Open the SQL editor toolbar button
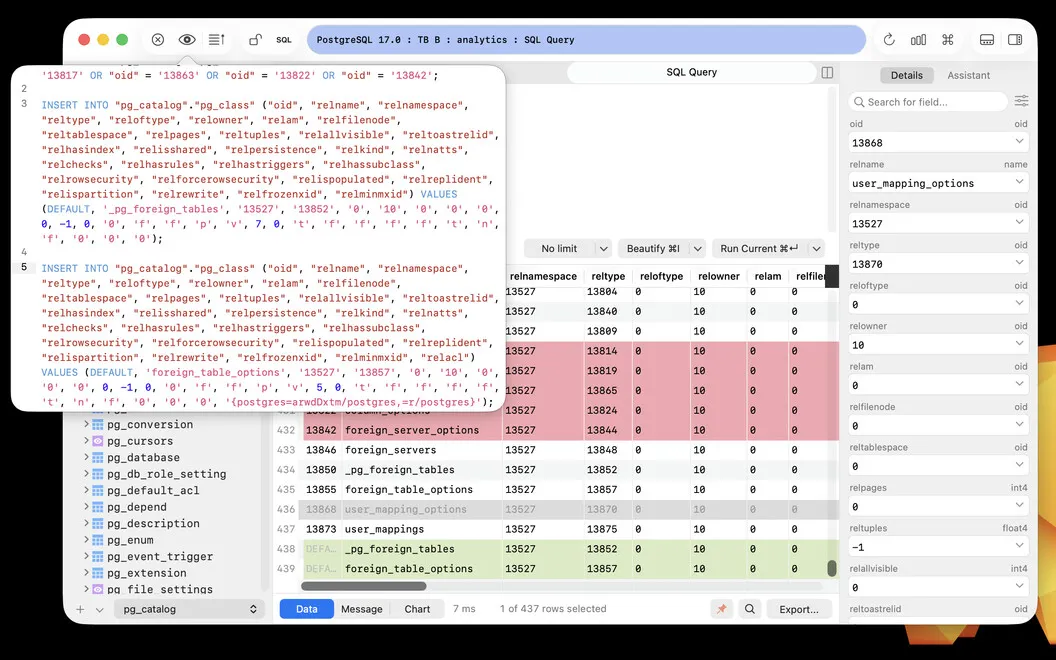The width and height of the screenshot is (1056, 660). coord(284,40)
